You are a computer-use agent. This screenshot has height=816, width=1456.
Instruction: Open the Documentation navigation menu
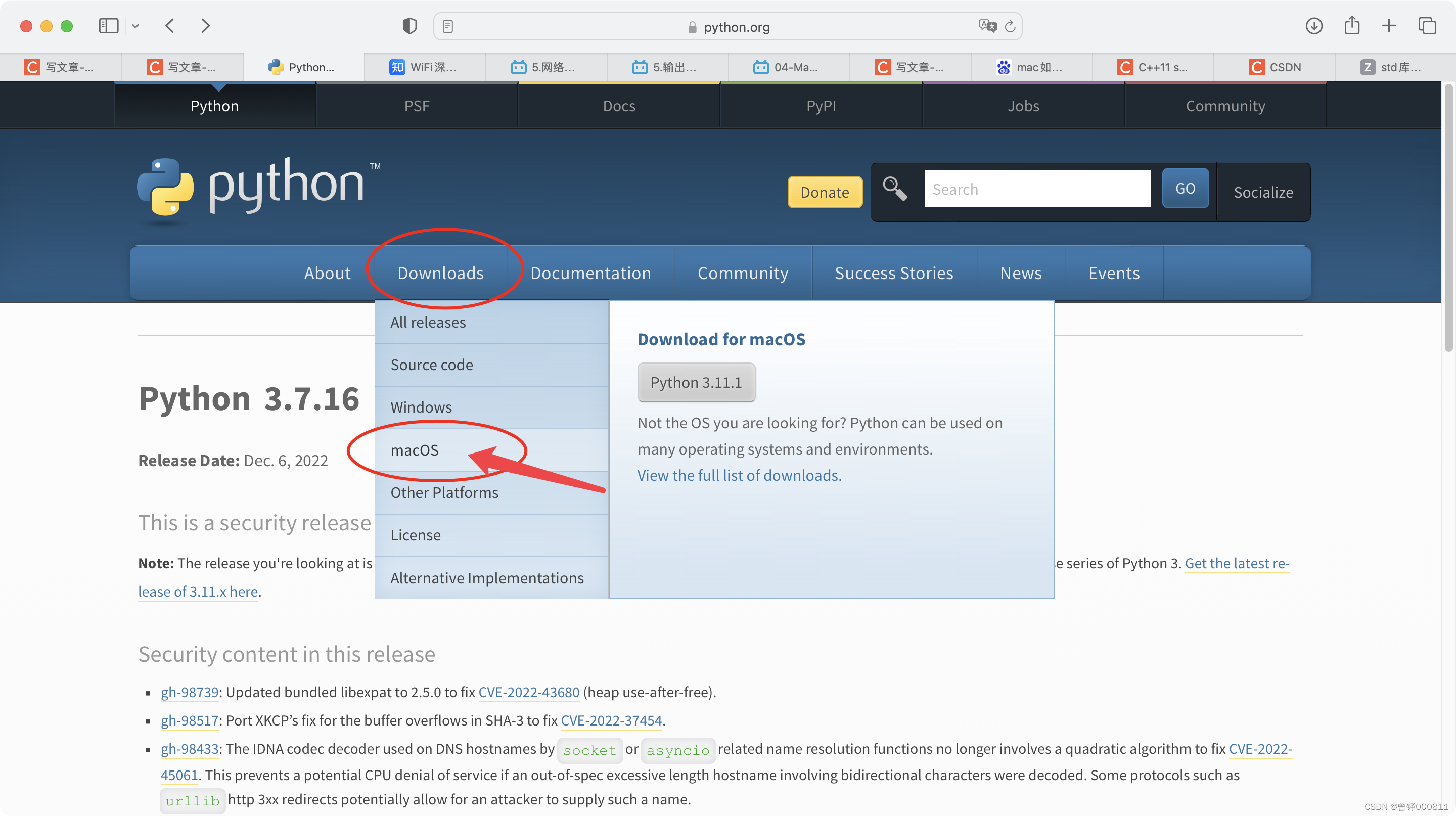[590, 273]
